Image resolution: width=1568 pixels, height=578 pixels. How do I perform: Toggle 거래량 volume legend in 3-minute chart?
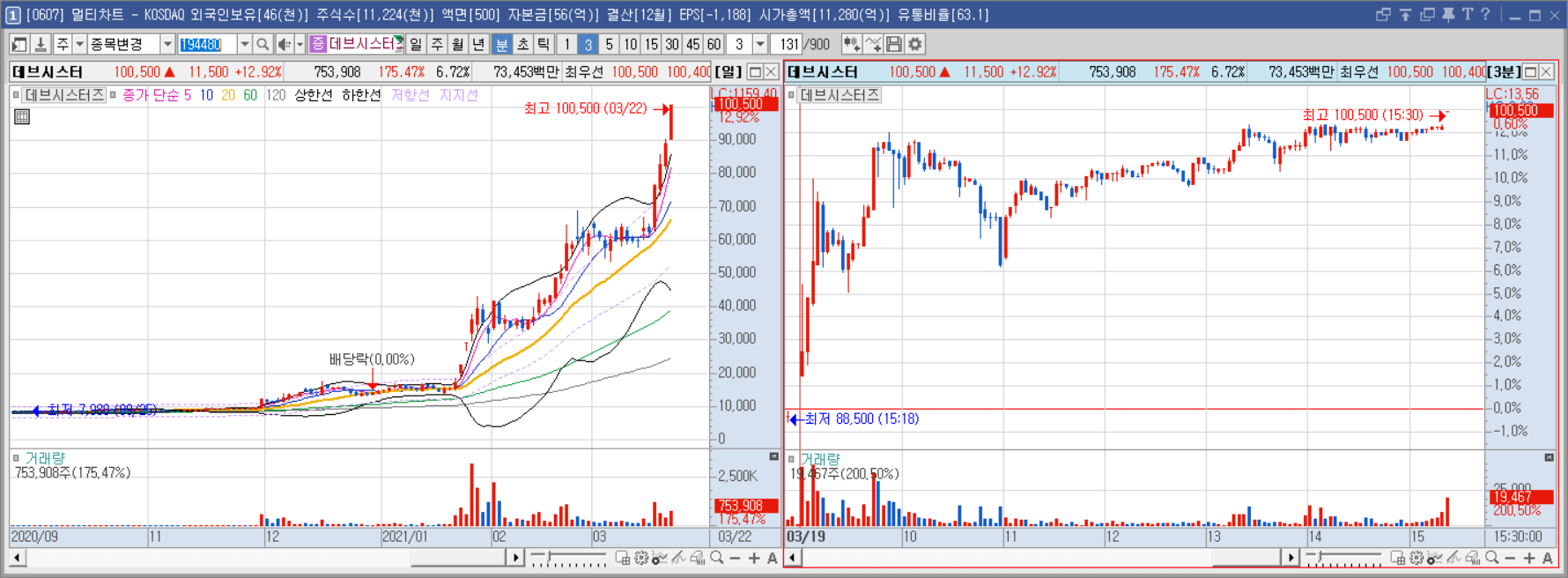click(791, 459)
